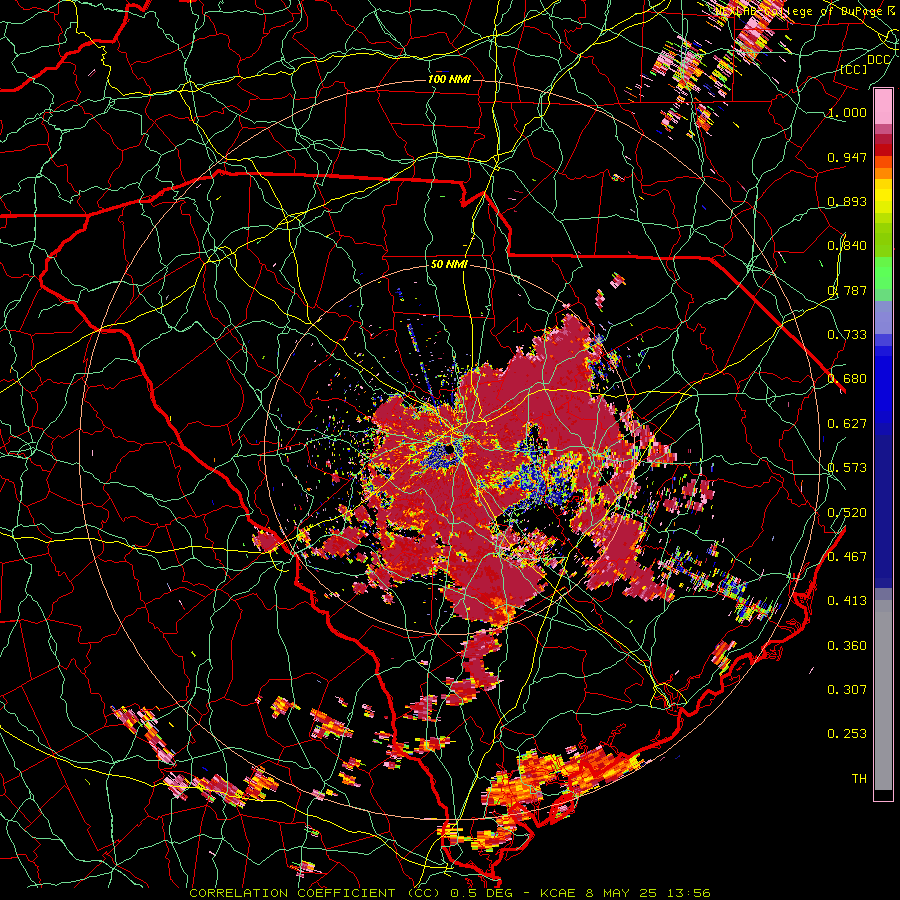The height and width of the screenshot is (900, 900).
Task: Click the 50 NMI range ring label
Action: pyautogui.click(x=449, y=265)
